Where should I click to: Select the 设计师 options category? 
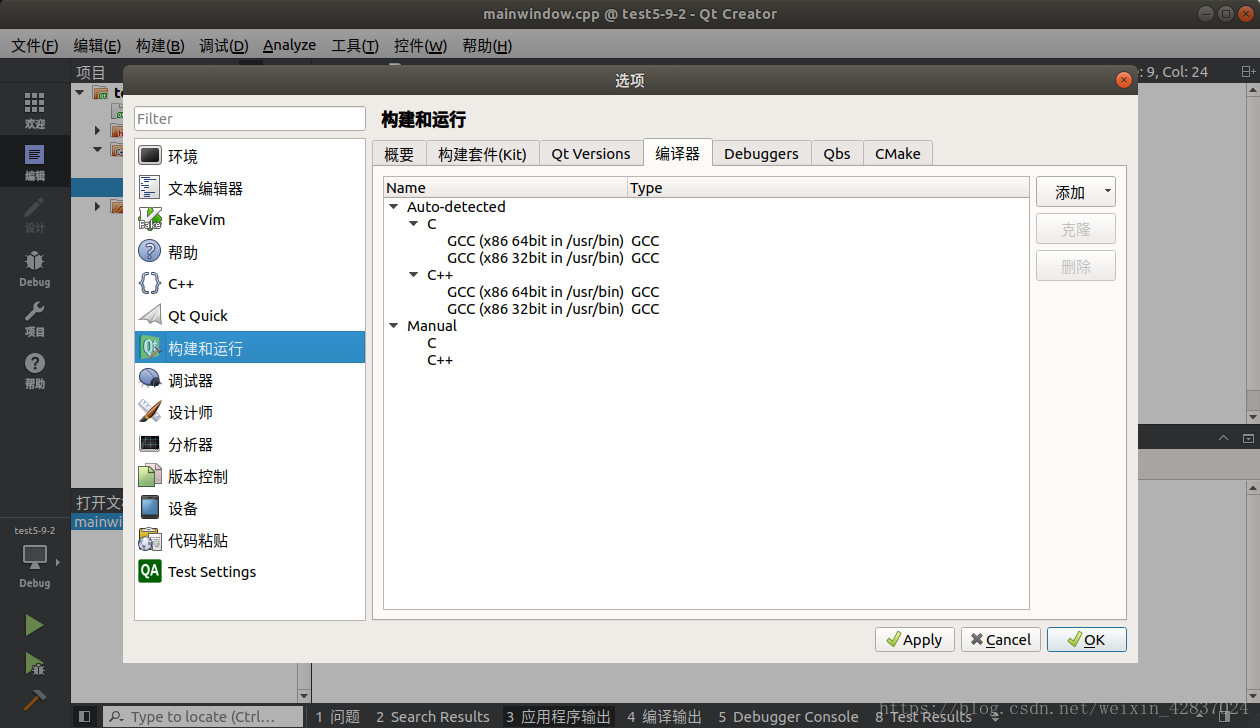click(250, 412)
